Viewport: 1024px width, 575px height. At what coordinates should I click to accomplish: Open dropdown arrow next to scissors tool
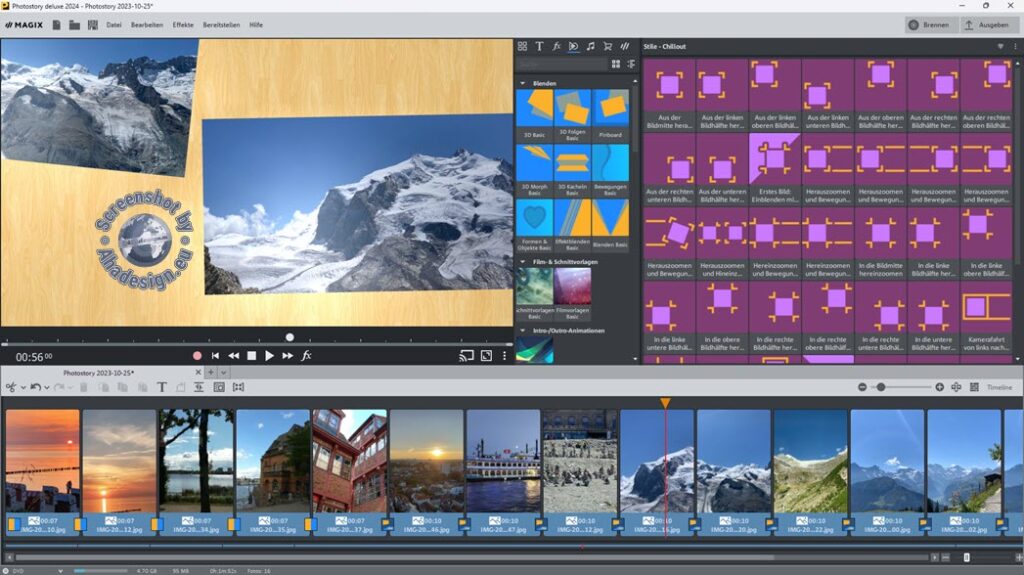[x=23, y=387]
